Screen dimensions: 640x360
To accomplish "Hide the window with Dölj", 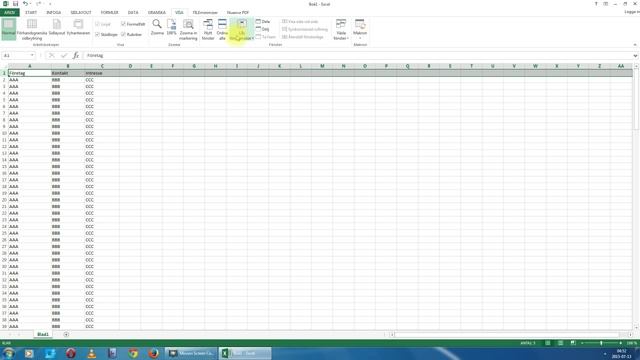I will tap(262, 29).
